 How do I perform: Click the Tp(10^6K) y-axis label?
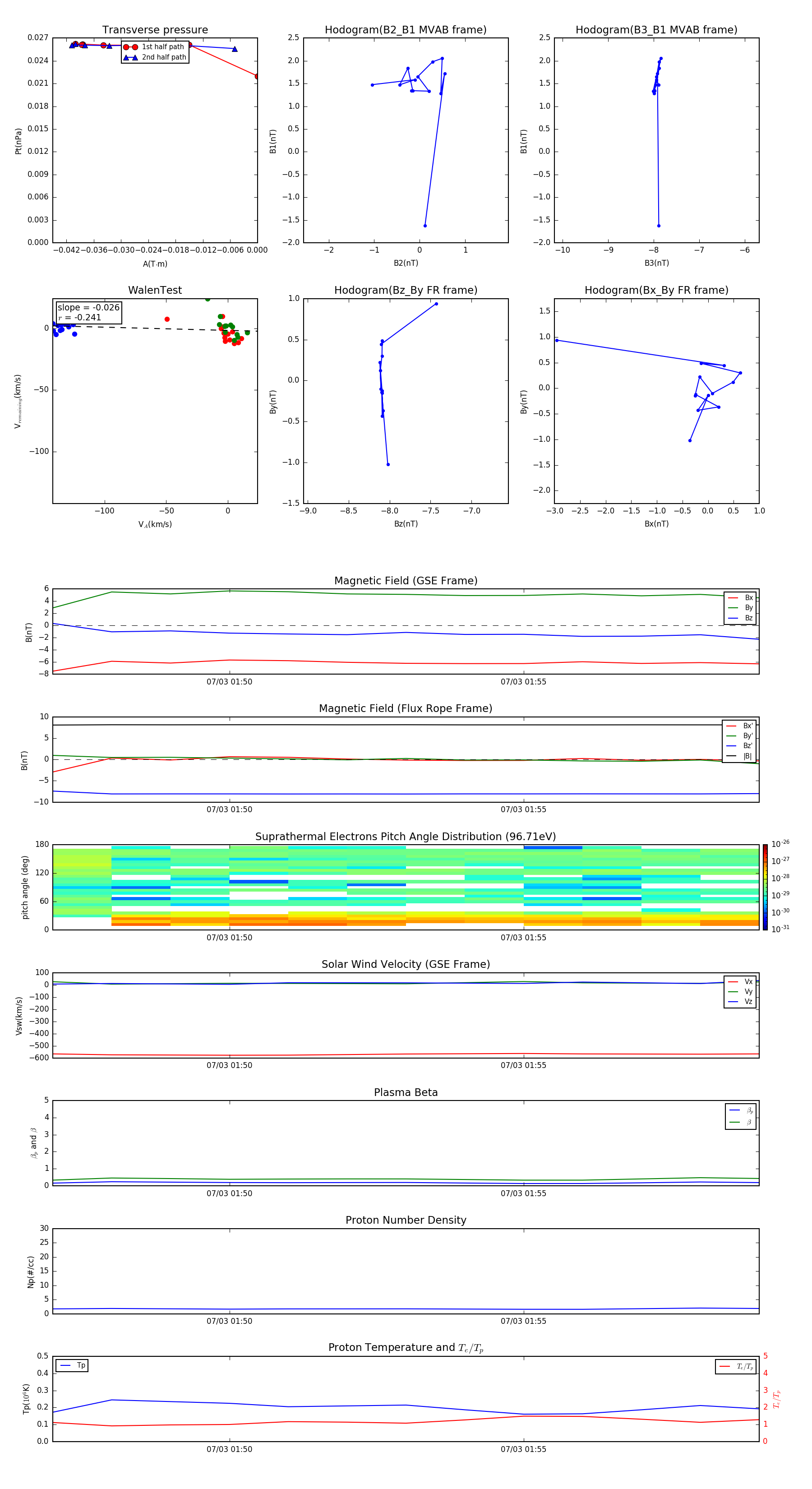(x=26, y=1399)
